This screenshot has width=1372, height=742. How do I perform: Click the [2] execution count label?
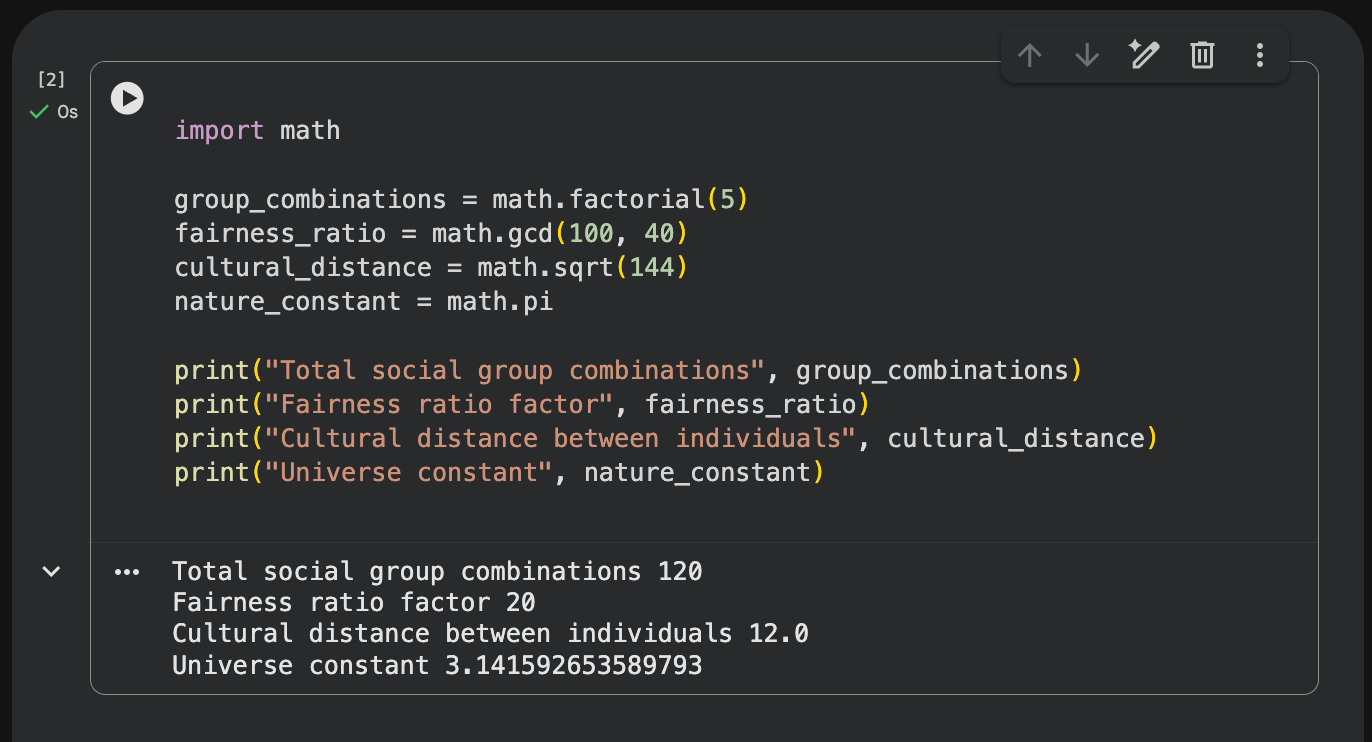(51, 80)
